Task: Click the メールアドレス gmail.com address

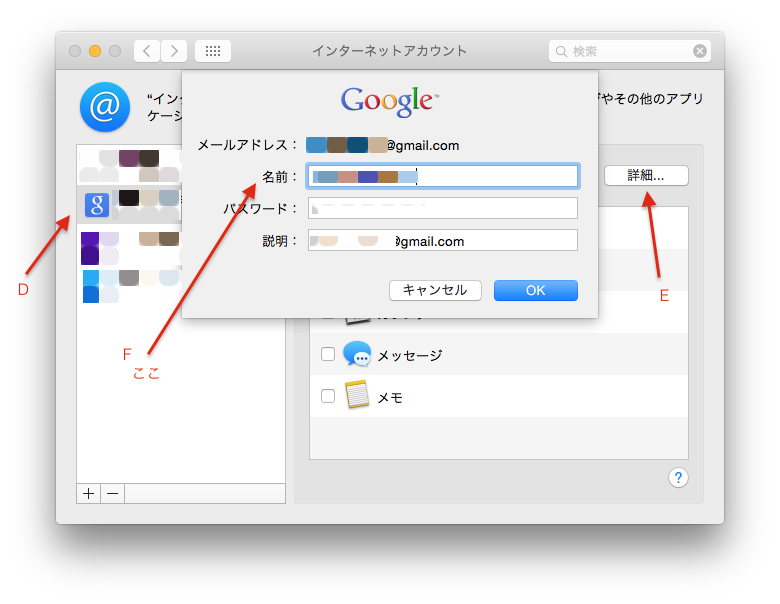Action: [383, 145]
